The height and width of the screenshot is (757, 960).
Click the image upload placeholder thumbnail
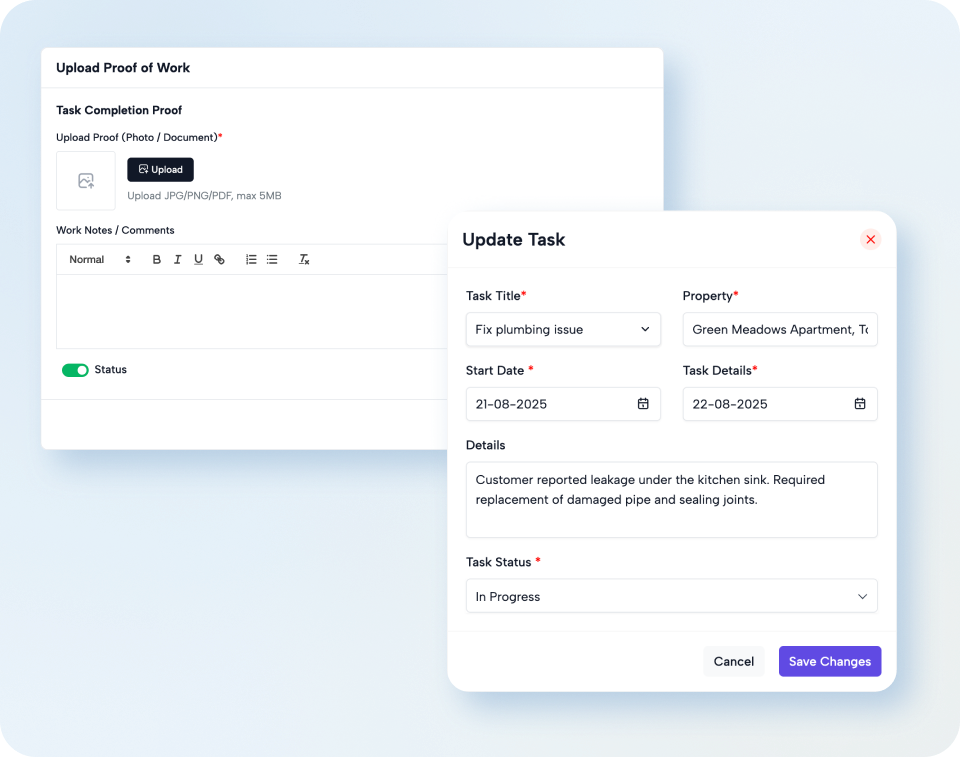(x=86, y=181)
